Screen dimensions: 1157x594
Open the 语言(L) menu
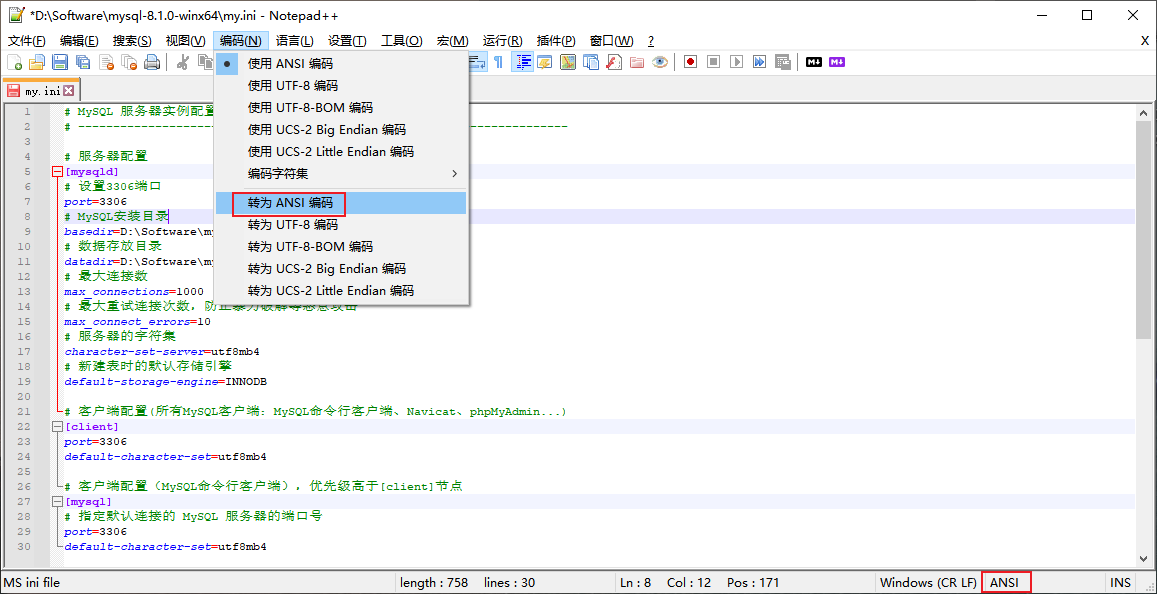294,41
